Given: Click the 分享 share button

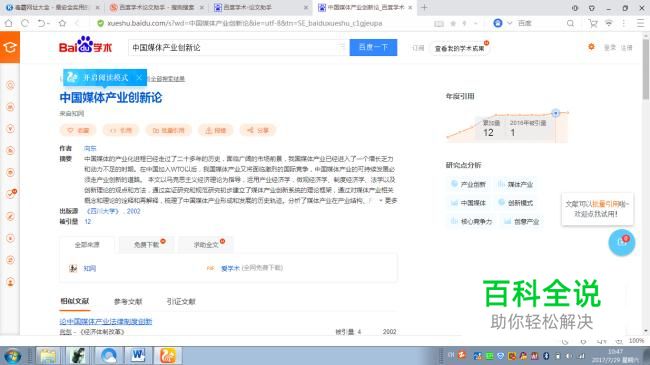Looking at the screenshot, I should (258, 130).
